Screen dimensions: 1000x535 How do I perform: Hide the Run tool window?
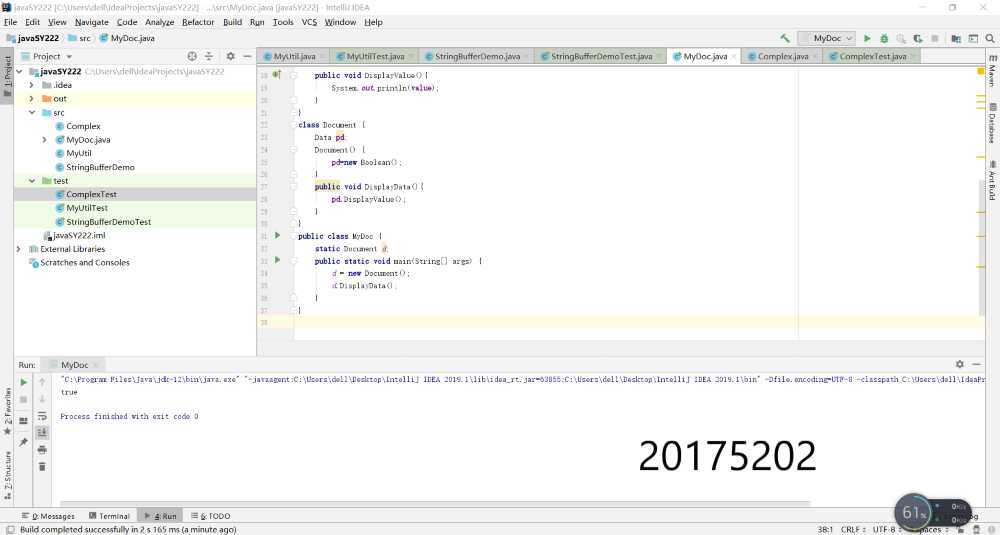pos(976,364)
